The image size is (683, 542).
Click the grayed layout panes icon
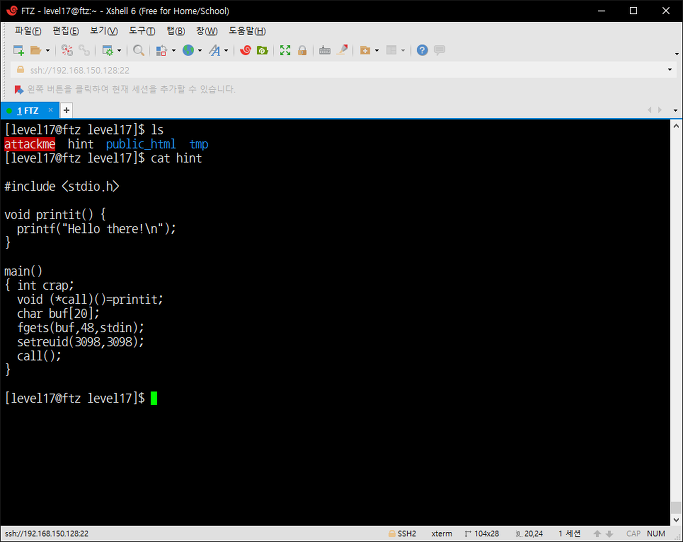click(392, 51)
